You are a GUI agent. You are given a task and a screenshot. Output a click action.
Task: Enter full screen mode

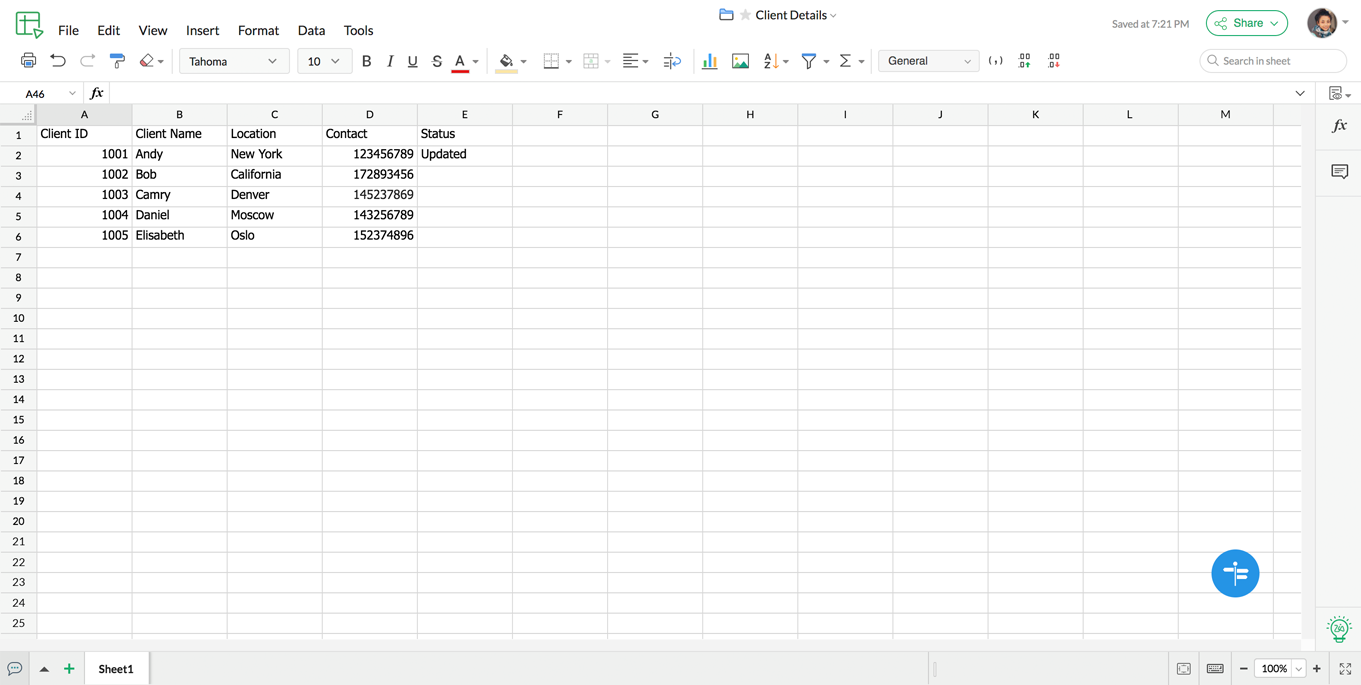click(x=1345, y=669)
